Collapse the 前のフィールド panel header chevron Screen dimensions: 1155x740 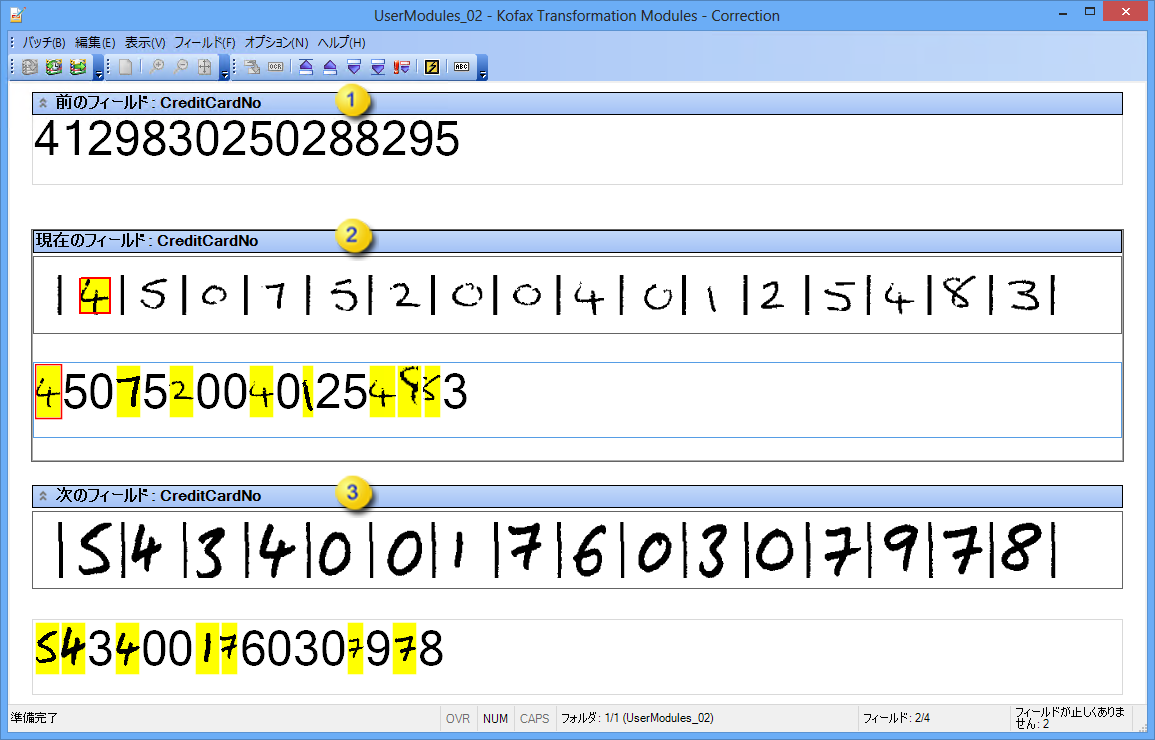(43, 102)
